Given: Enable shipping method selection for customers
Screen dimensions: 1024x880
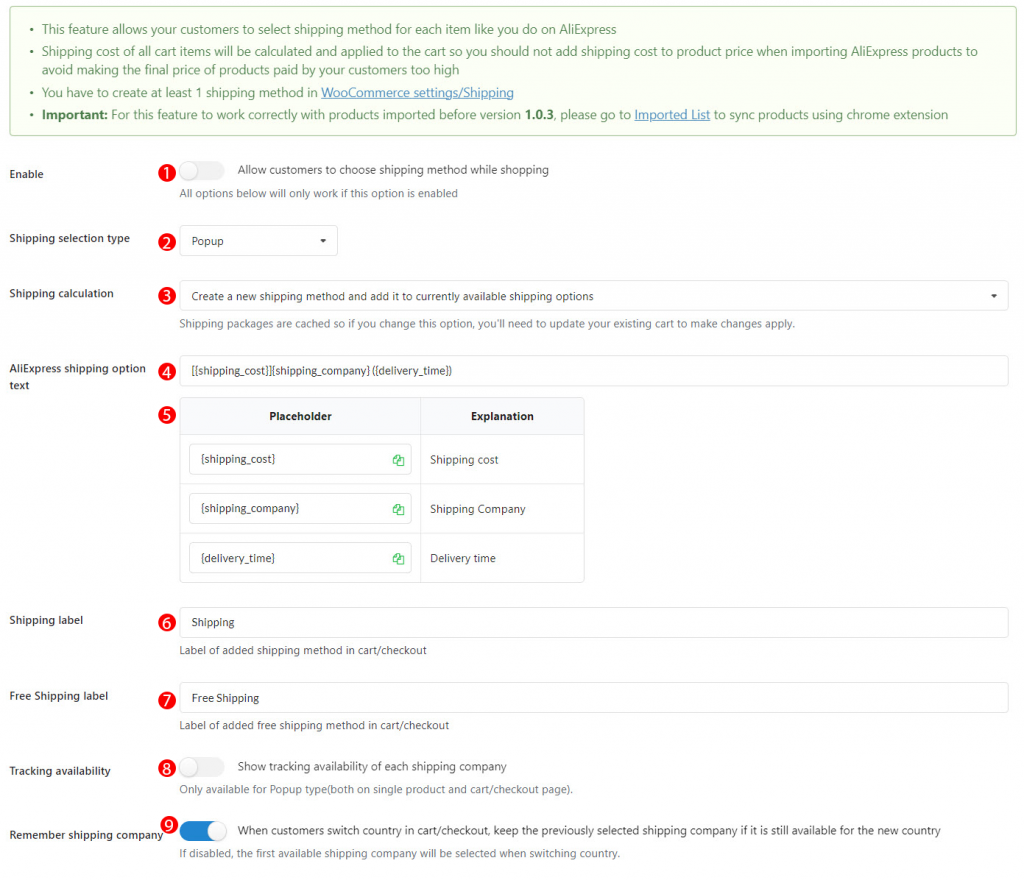Looking at the screenshot, I should [200, 171].
